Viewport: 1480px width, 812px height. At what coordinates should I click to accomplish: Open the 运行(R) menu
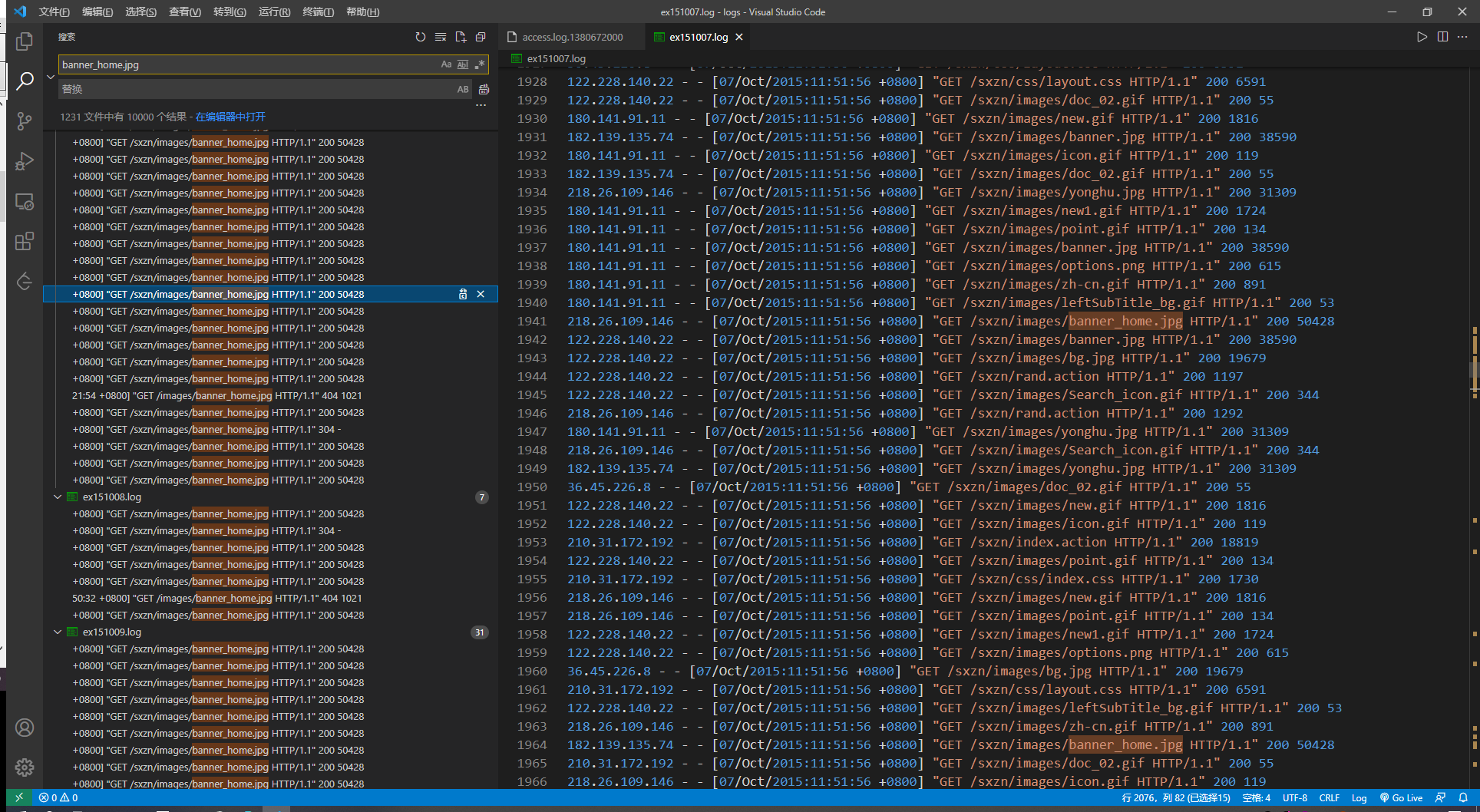click(274, 12)
